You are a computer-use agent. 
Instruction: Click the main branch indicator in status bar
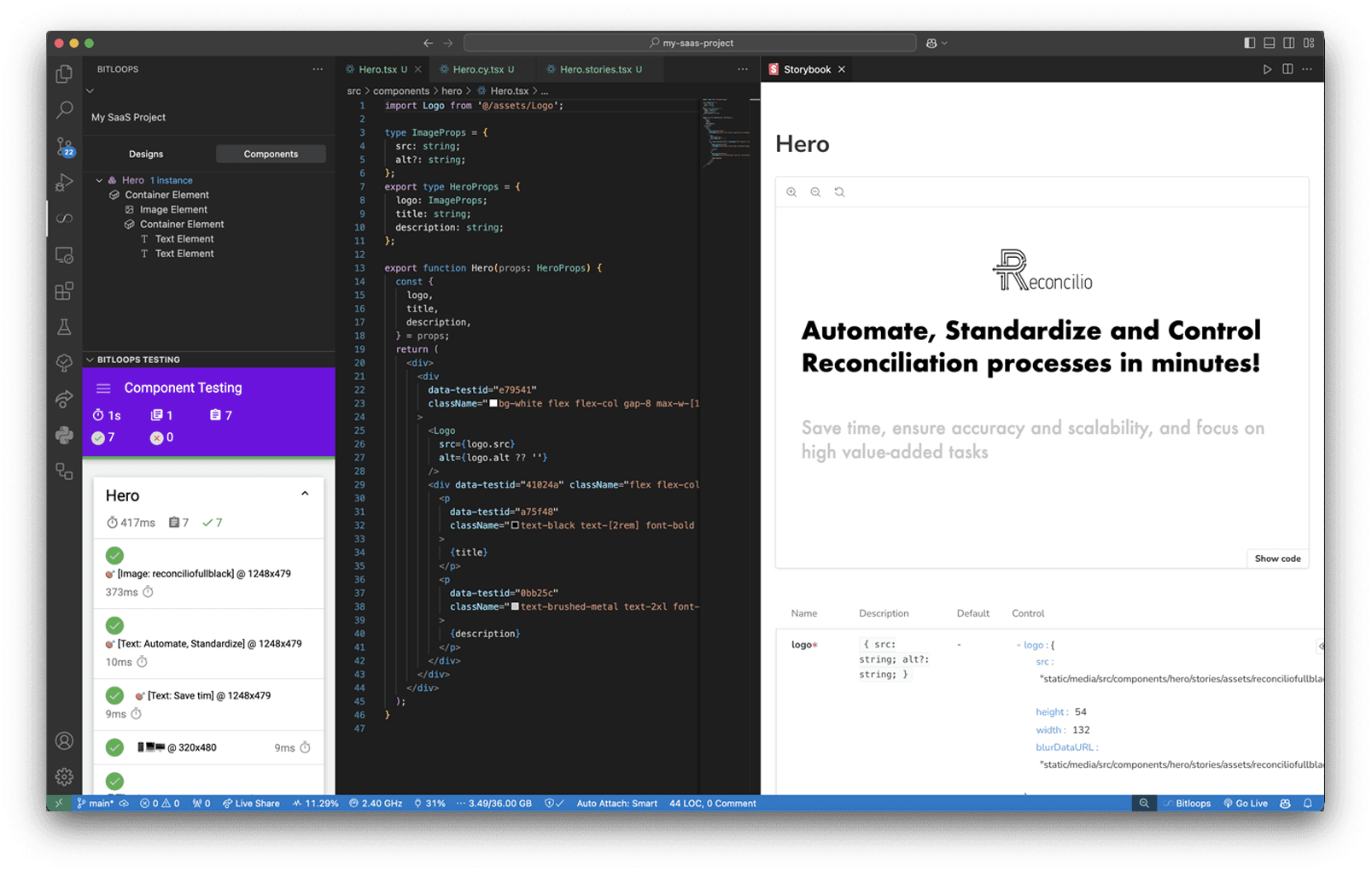(x=96, y=803)
